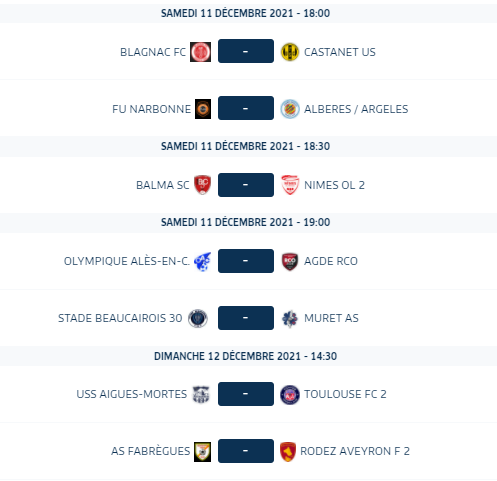Viewport: 497px width, 481px height.
Task: Click the Olympique Alès blue logo
Action: tap(203, 261)
